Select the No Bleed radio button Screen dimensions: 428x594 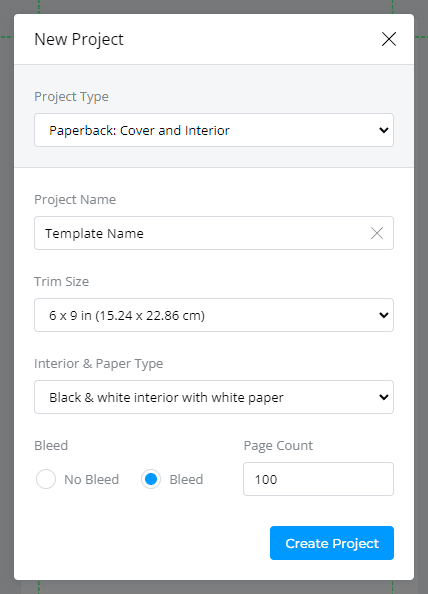pyautogui.click(x=46, y=479)
